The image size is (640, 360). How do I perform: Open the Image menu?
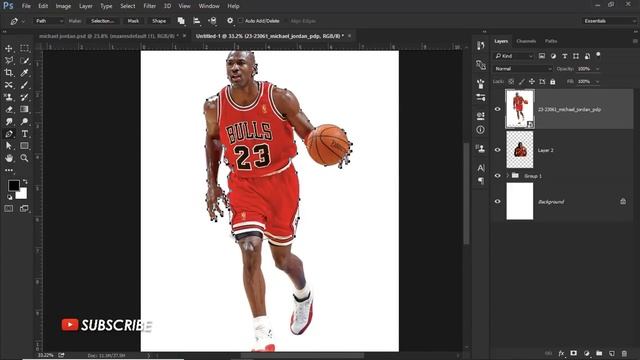click(63, 6)
